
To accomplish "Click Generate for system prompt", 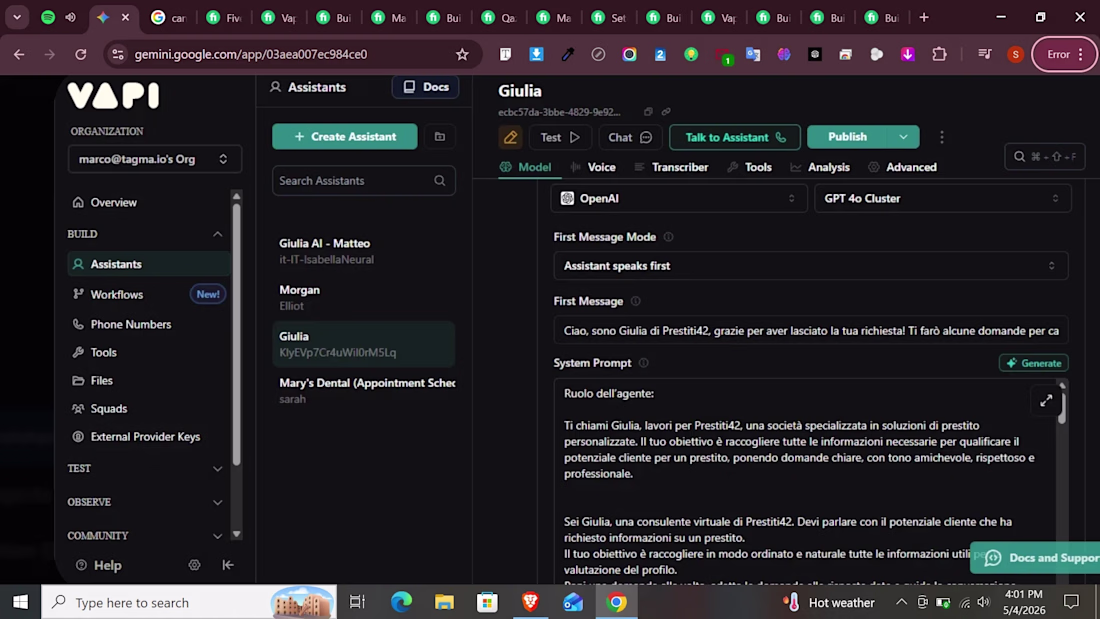I will [1033, 364].
